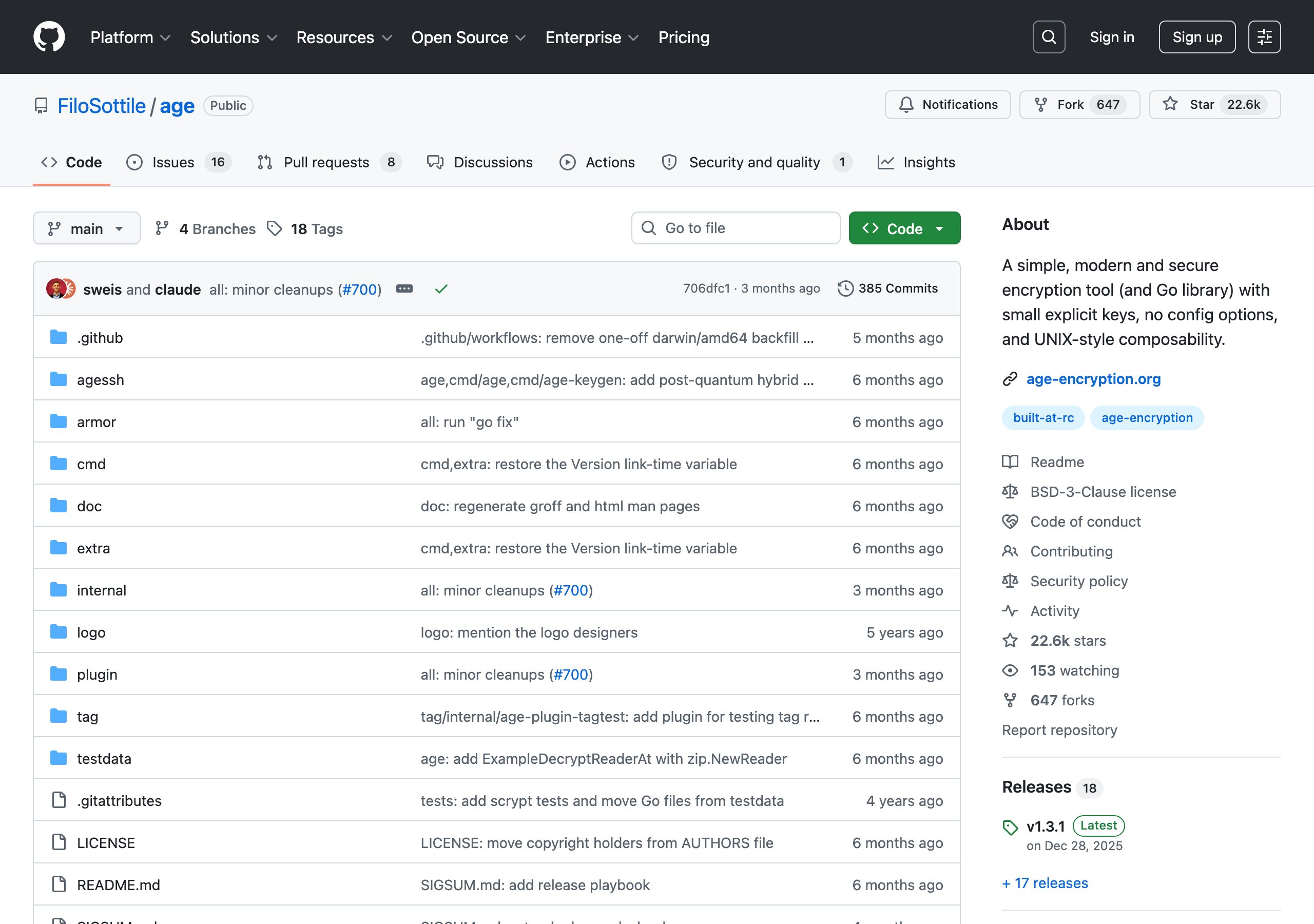Open the 647 forks link

click(1062, 700)
